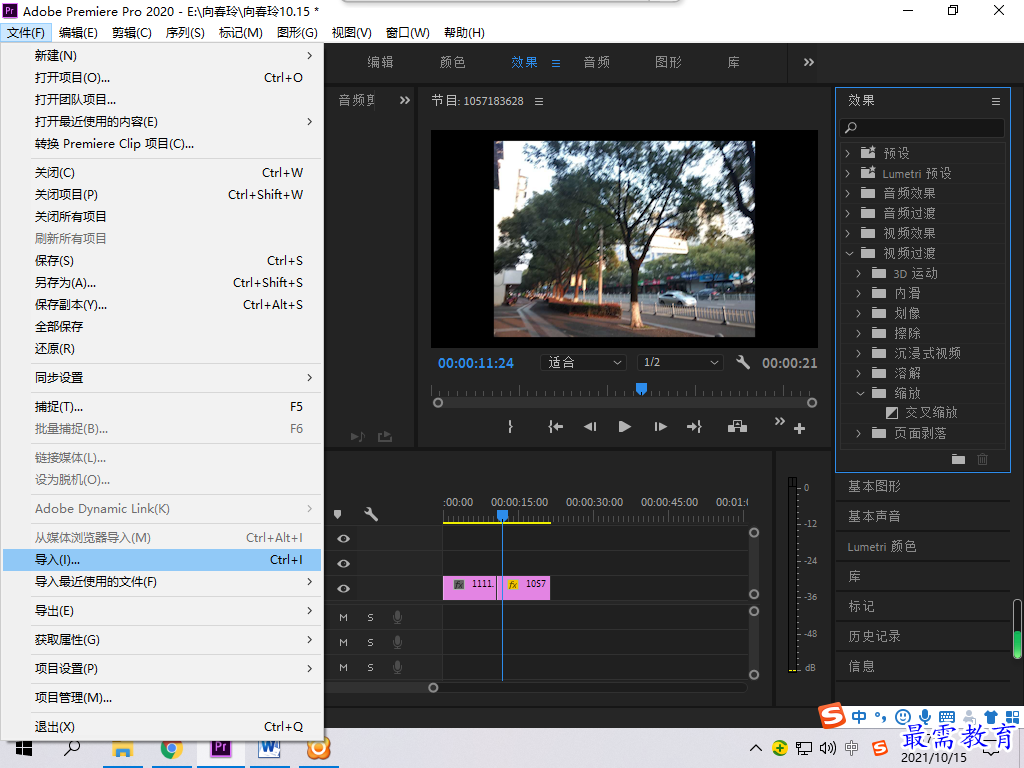Open program monitor settings wrench
The image size is (1024, 768).
[743, 362]
